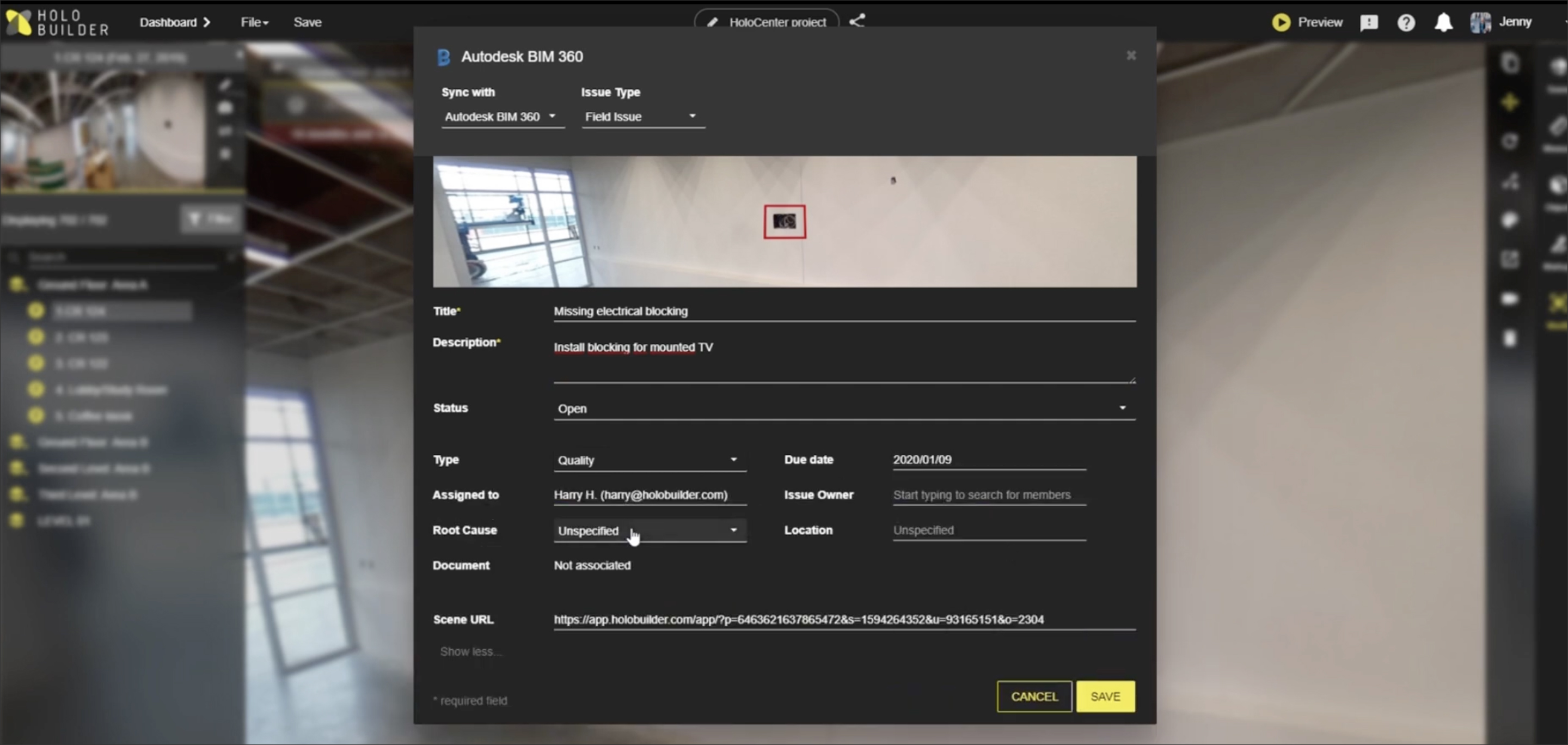Viewport: 1568px width, 745px height.
Task: Click the Preview play icon
Action: [1281, 22]
